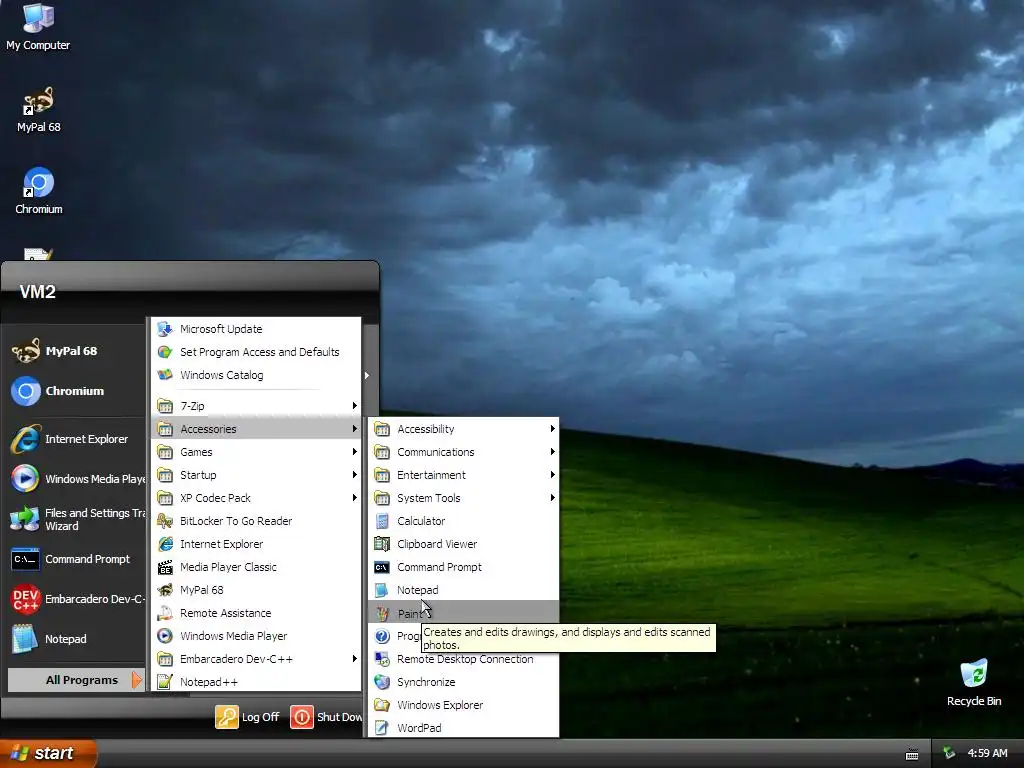Screen dimensions: 1024x768
Task: Click the Start button
Action: point(48,753)
